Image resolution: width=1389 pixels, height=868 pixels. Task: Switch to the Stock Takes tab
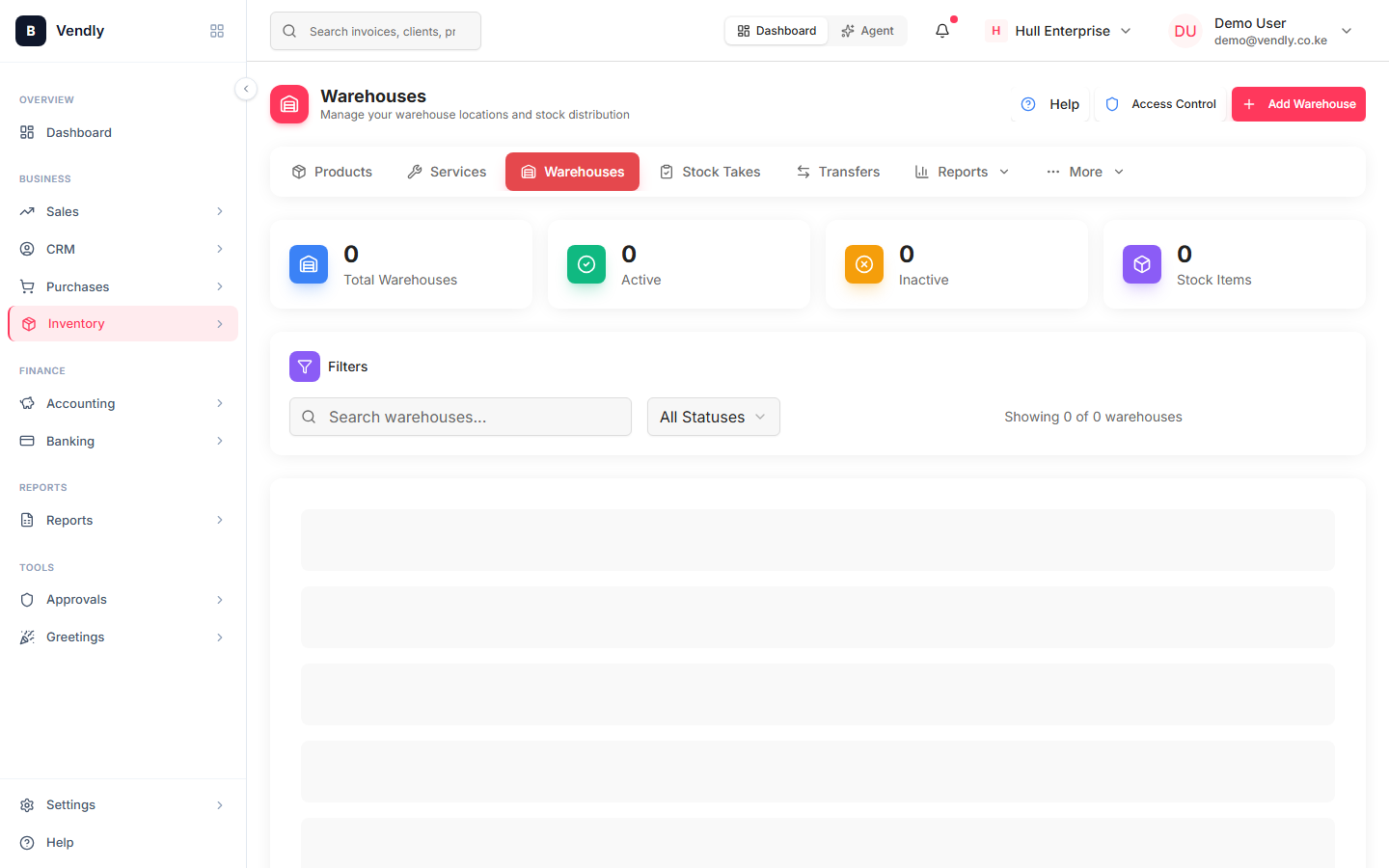click(710, 172)
